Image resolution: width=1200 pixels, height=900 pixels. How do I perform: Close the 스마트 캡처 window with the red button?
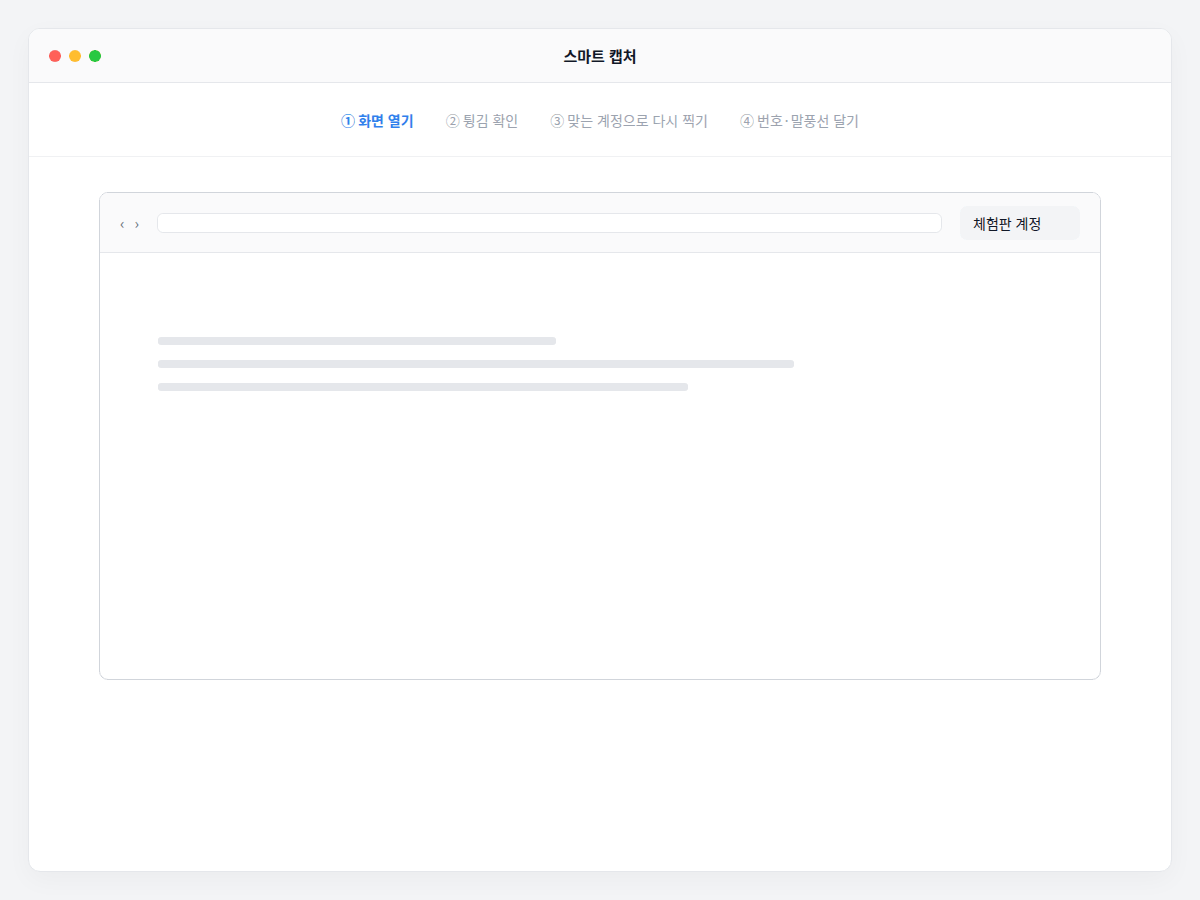point(55,56)
